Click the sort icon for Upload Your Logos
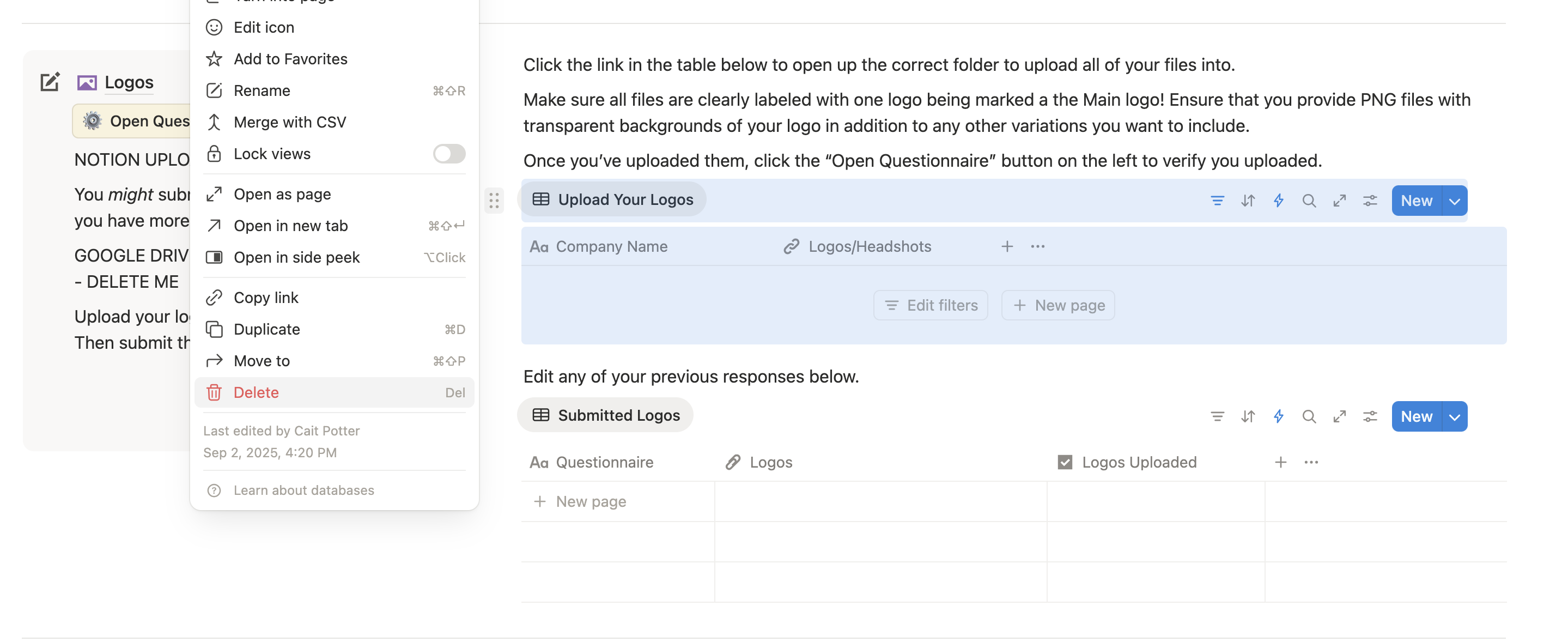Screen dimensions: 1568x642 pyautogui.click(x=1247, y=201)
